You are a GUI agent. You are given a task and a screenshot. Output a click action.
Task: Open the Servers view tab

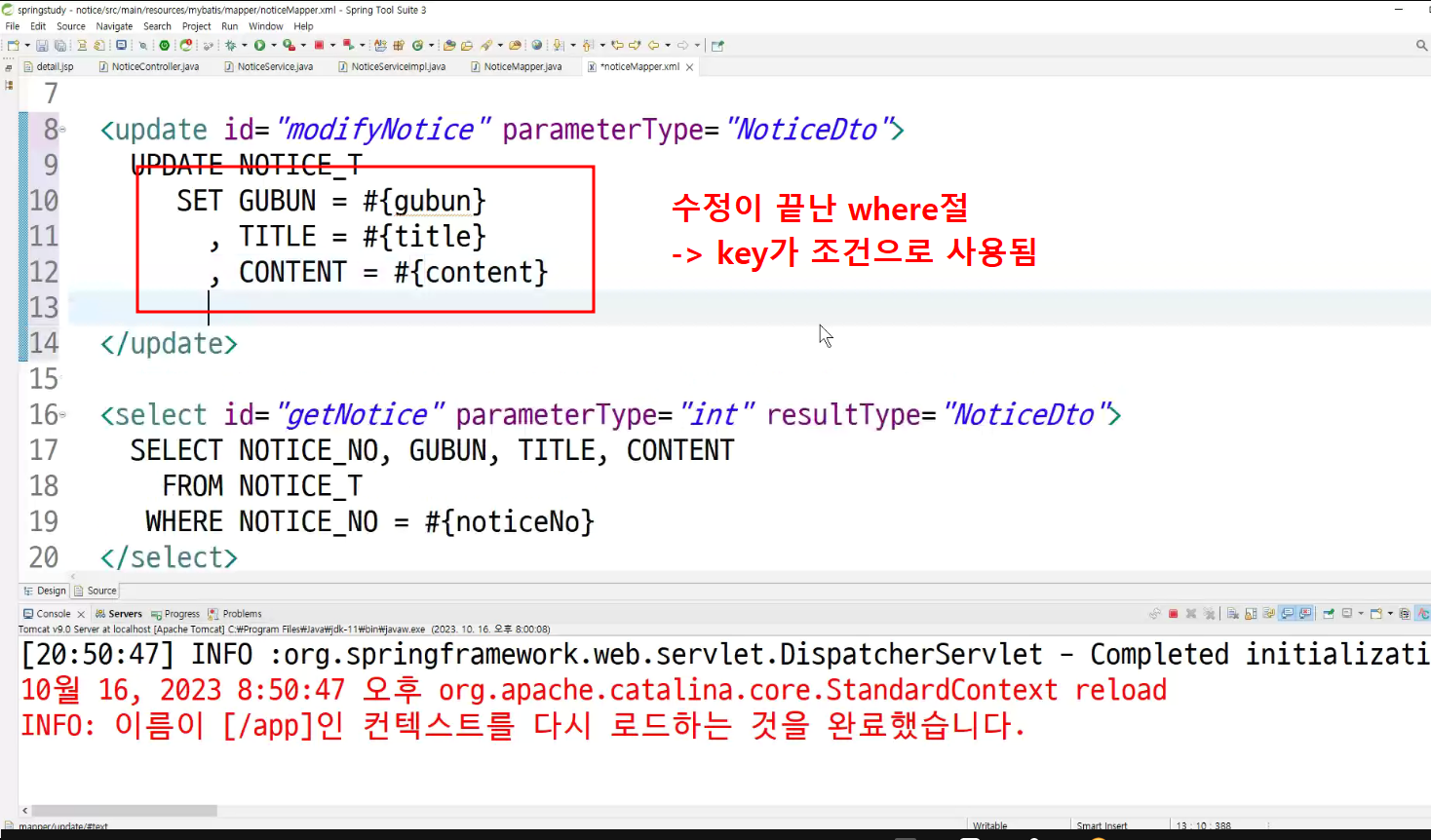pyautogui.click(x=119, y=614)
